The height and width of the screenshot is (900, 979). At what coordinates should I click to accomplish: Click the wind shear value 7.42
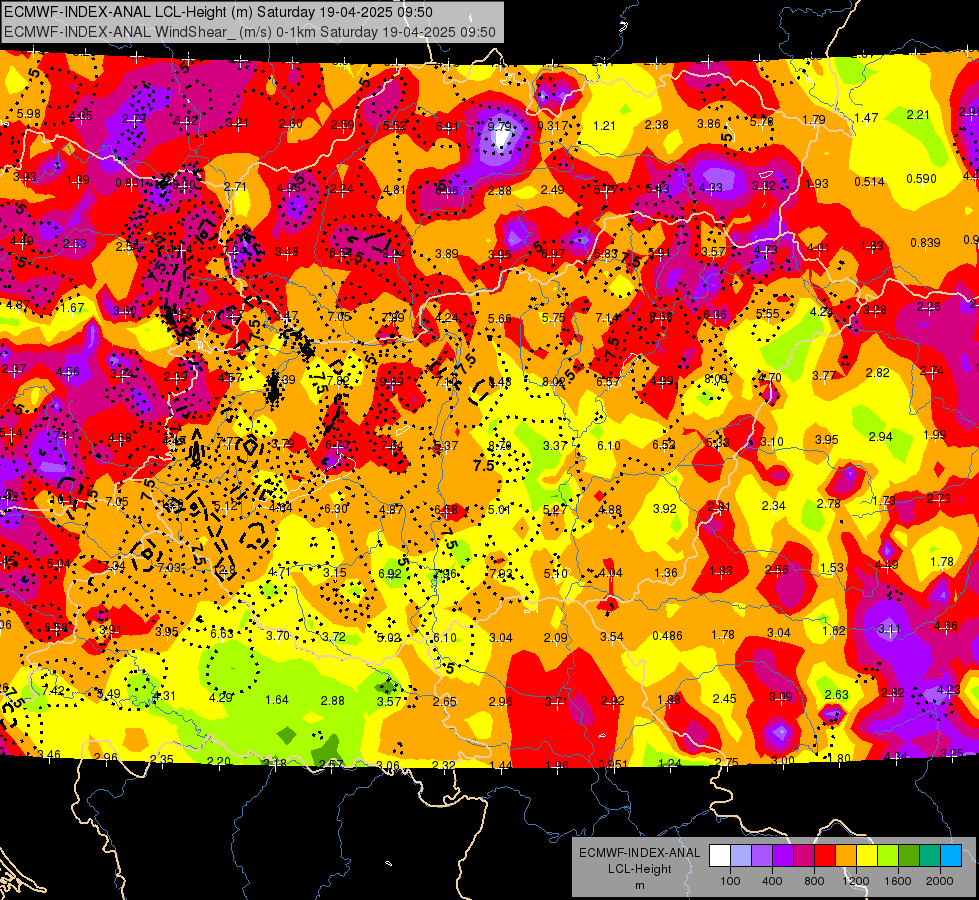[53, 690]
